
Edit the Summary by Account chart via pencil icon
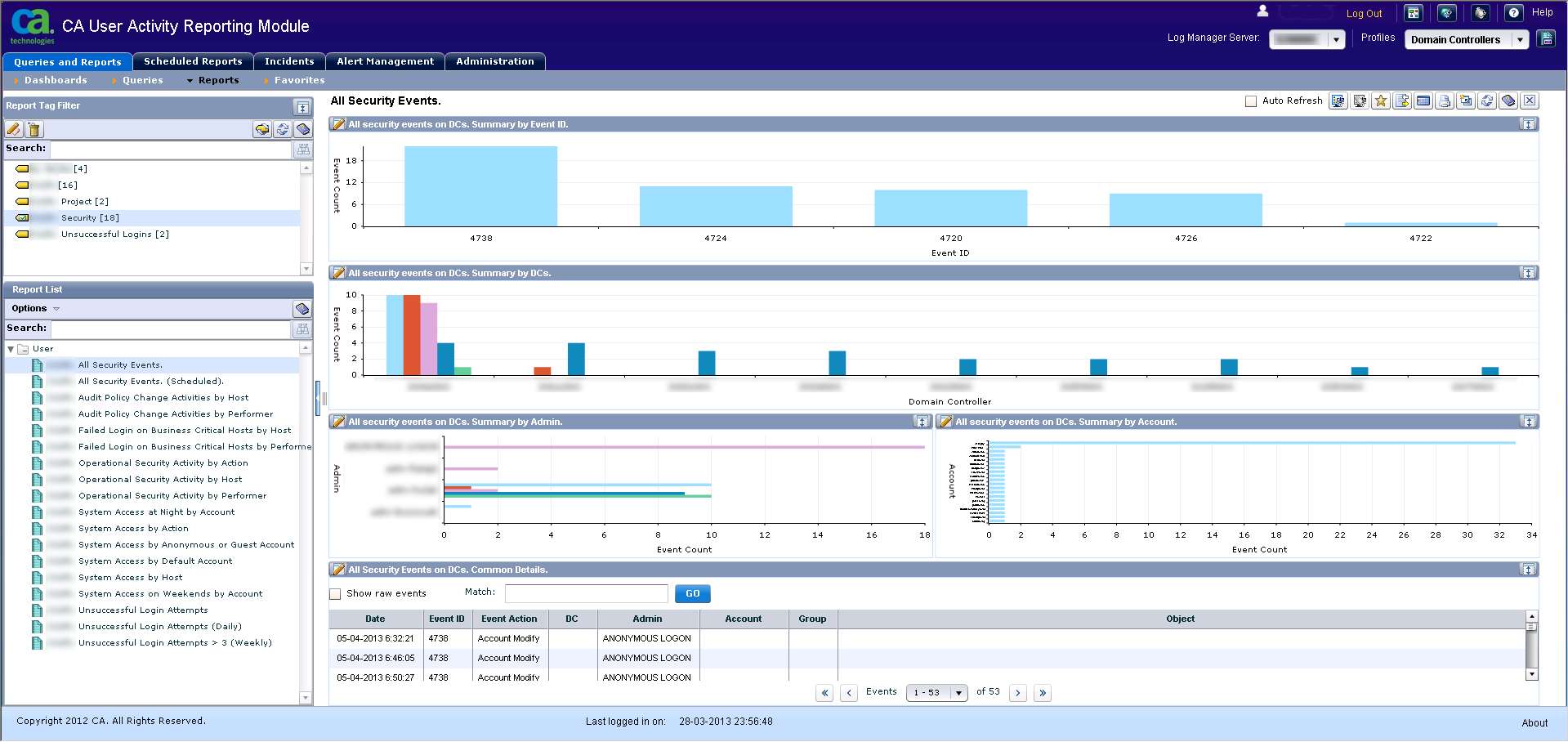tap(945, 422)
